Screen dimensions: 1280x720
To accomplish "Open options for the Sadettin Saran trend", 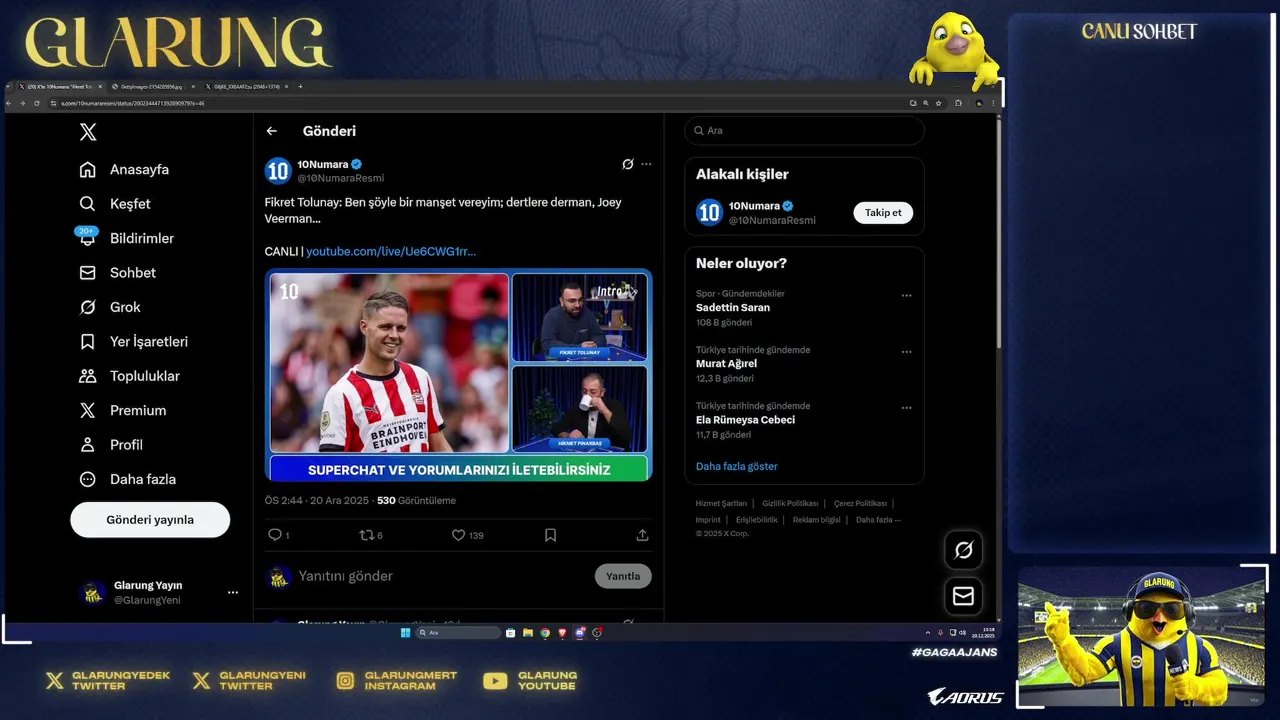I will click(x=906, y=296).
